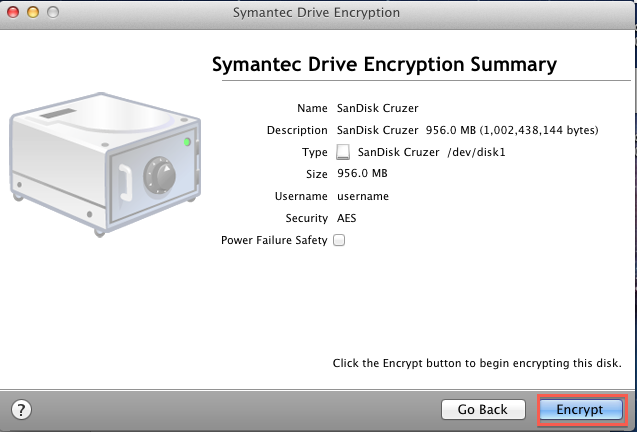Click the combination dial on the safe illustration

coord(160,176)
